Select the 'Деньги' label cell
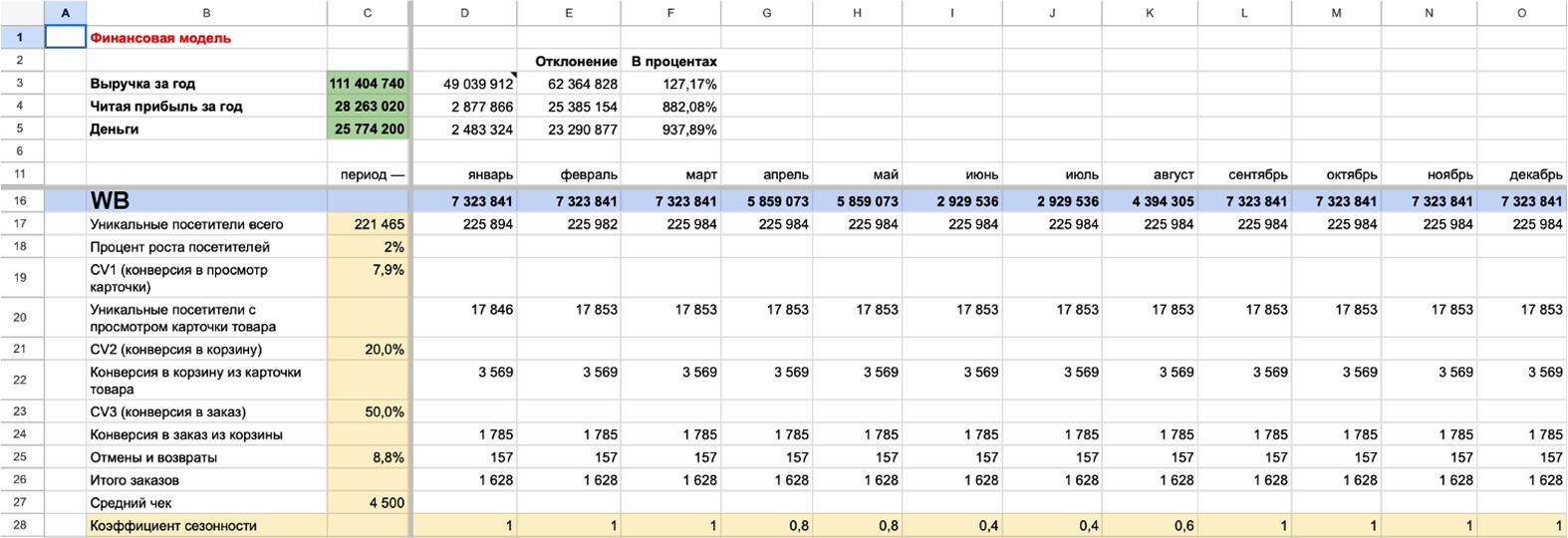 (x=206, y=130)
